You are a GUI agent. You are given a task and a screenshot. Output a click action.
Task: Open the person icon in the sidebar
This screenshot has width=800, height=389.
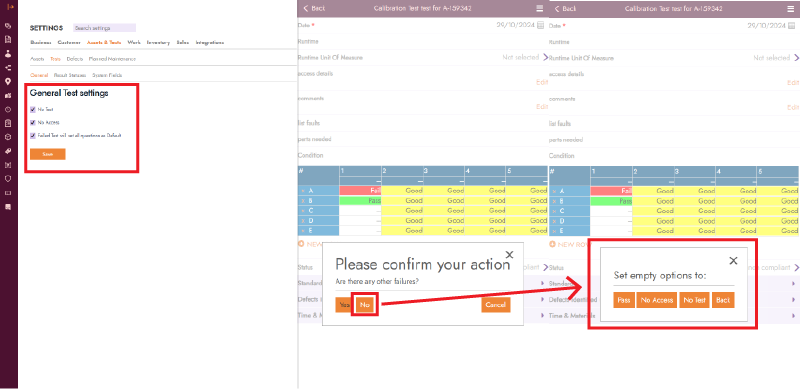coord(8,54)
